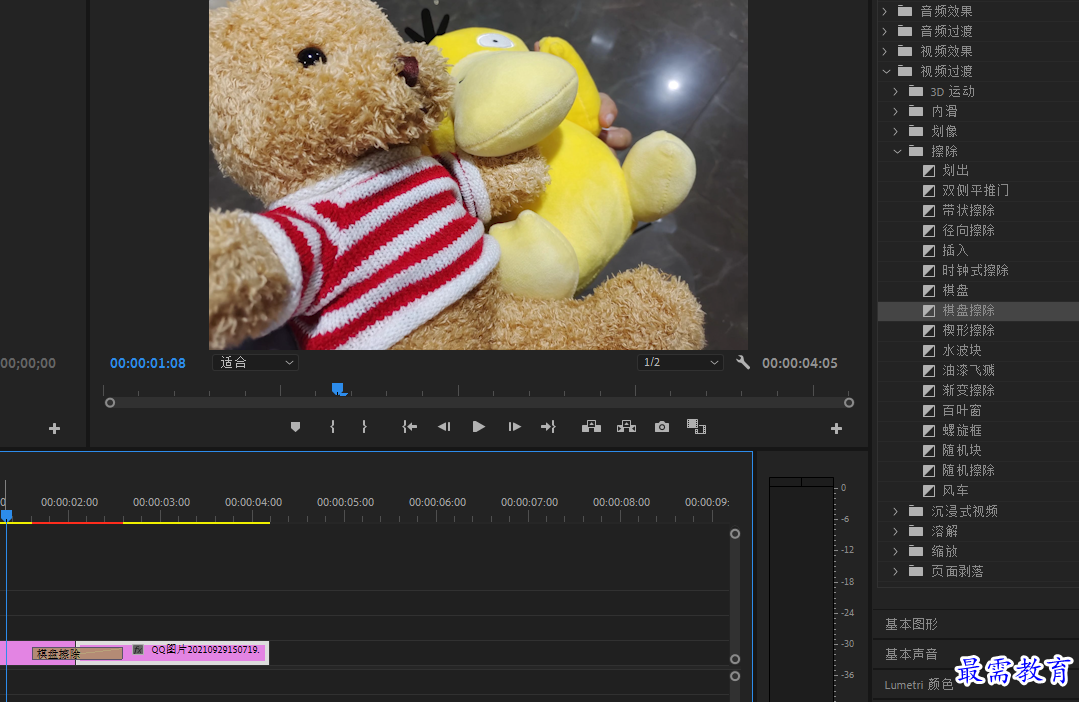
Task: Expand the 页面剥落 folder
Action: click(x=895, y=571)
